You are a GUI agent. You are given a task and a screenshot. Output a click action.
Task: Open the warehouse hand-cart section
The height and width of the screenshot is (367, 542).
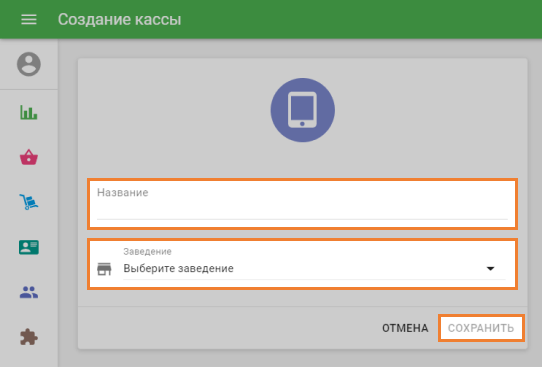(29, 202)
